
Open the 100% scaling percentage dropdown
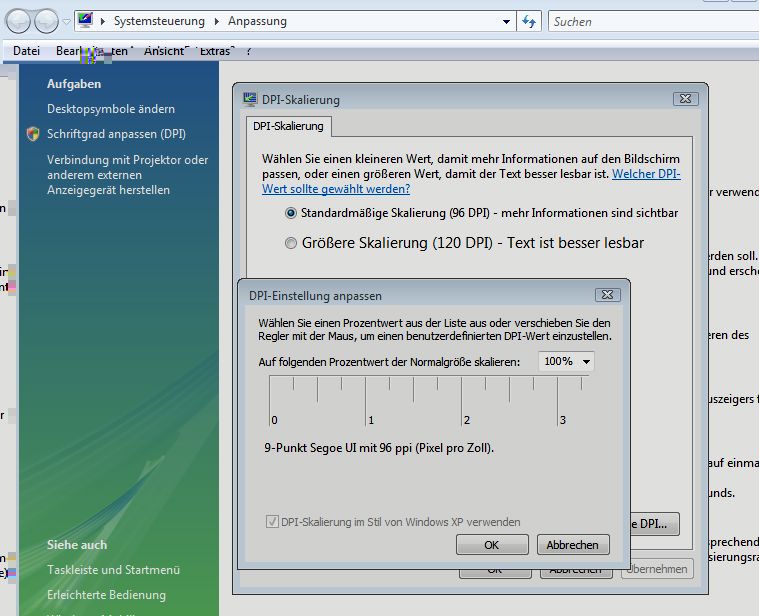566,361
